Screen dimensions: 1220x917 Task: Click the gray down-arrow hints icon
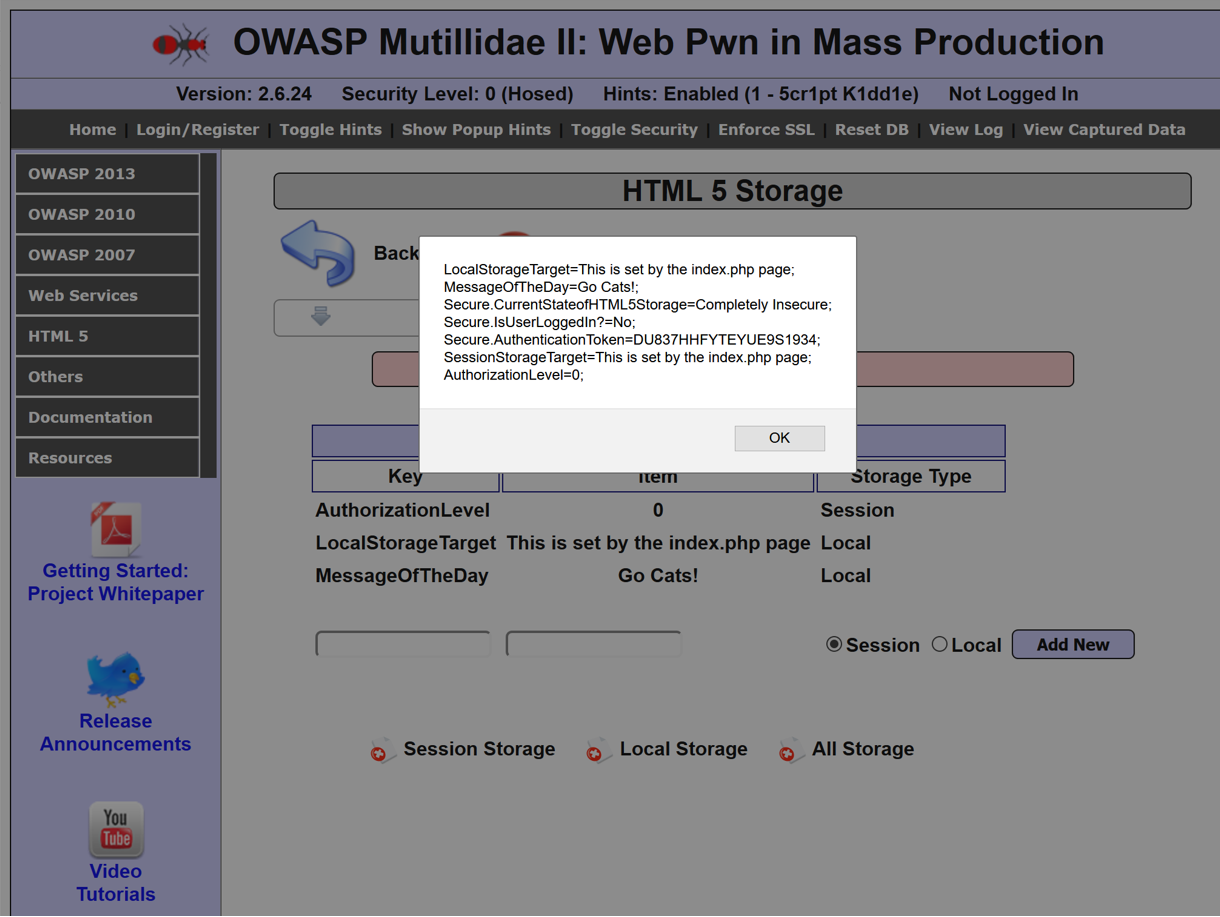320,317
